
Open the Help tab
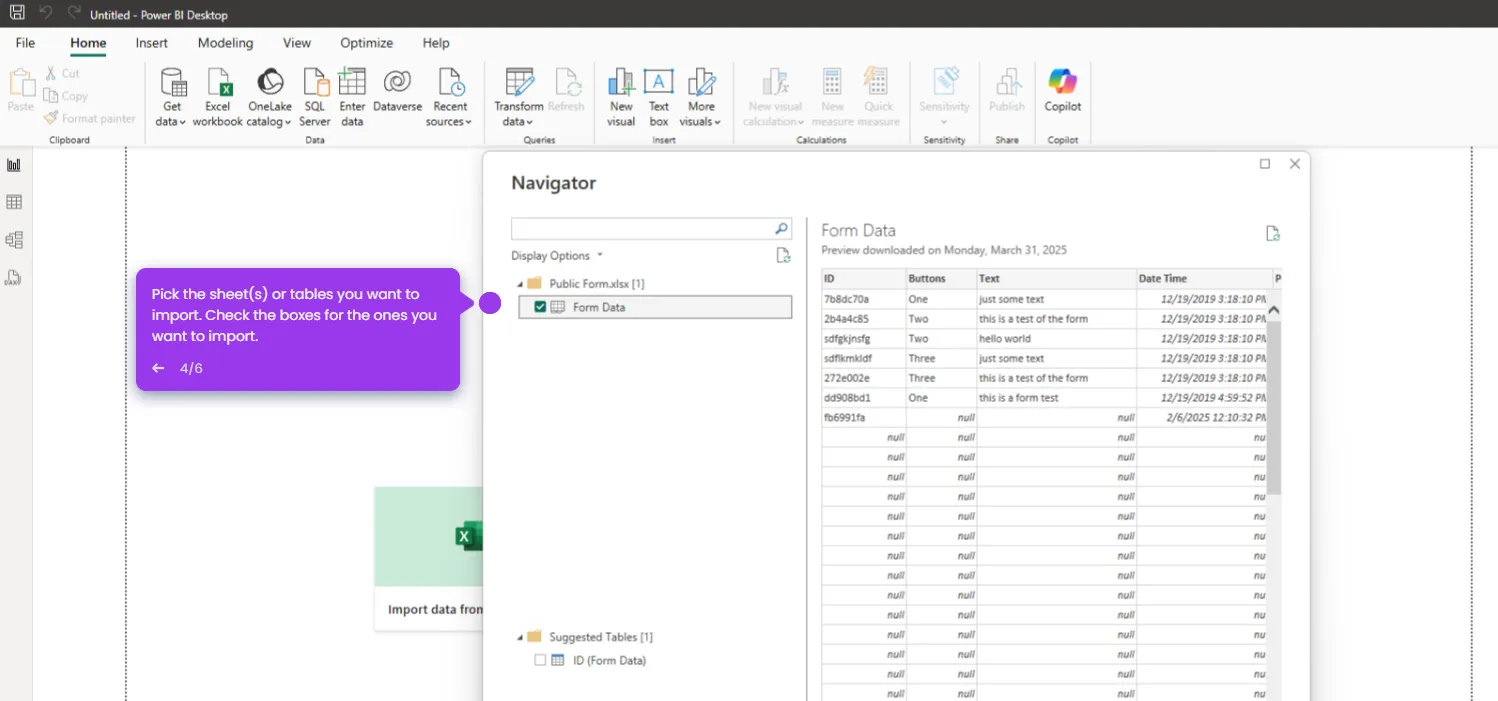pos(436,43)
